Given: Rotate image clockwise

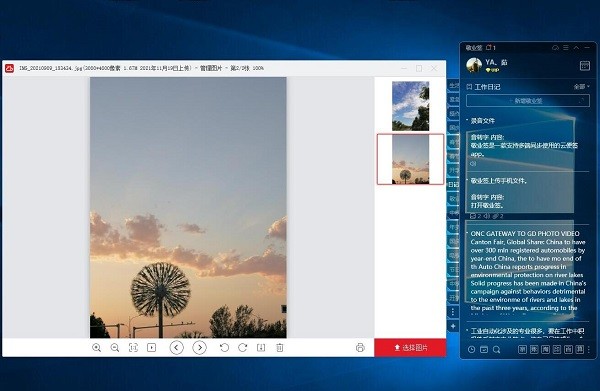Looking at the screenshot, I should 243,348.
